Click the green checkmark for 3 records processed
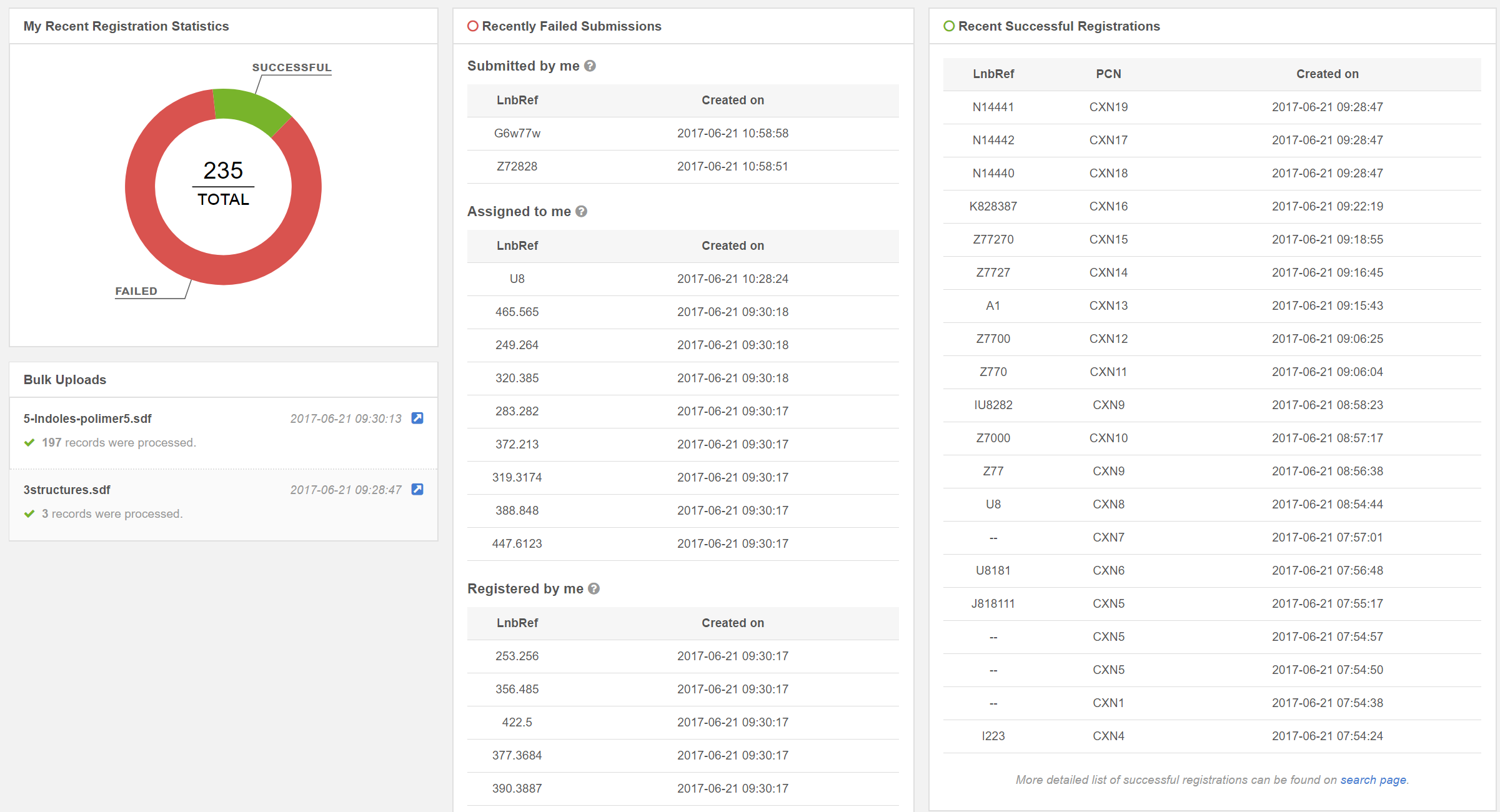 29,513
